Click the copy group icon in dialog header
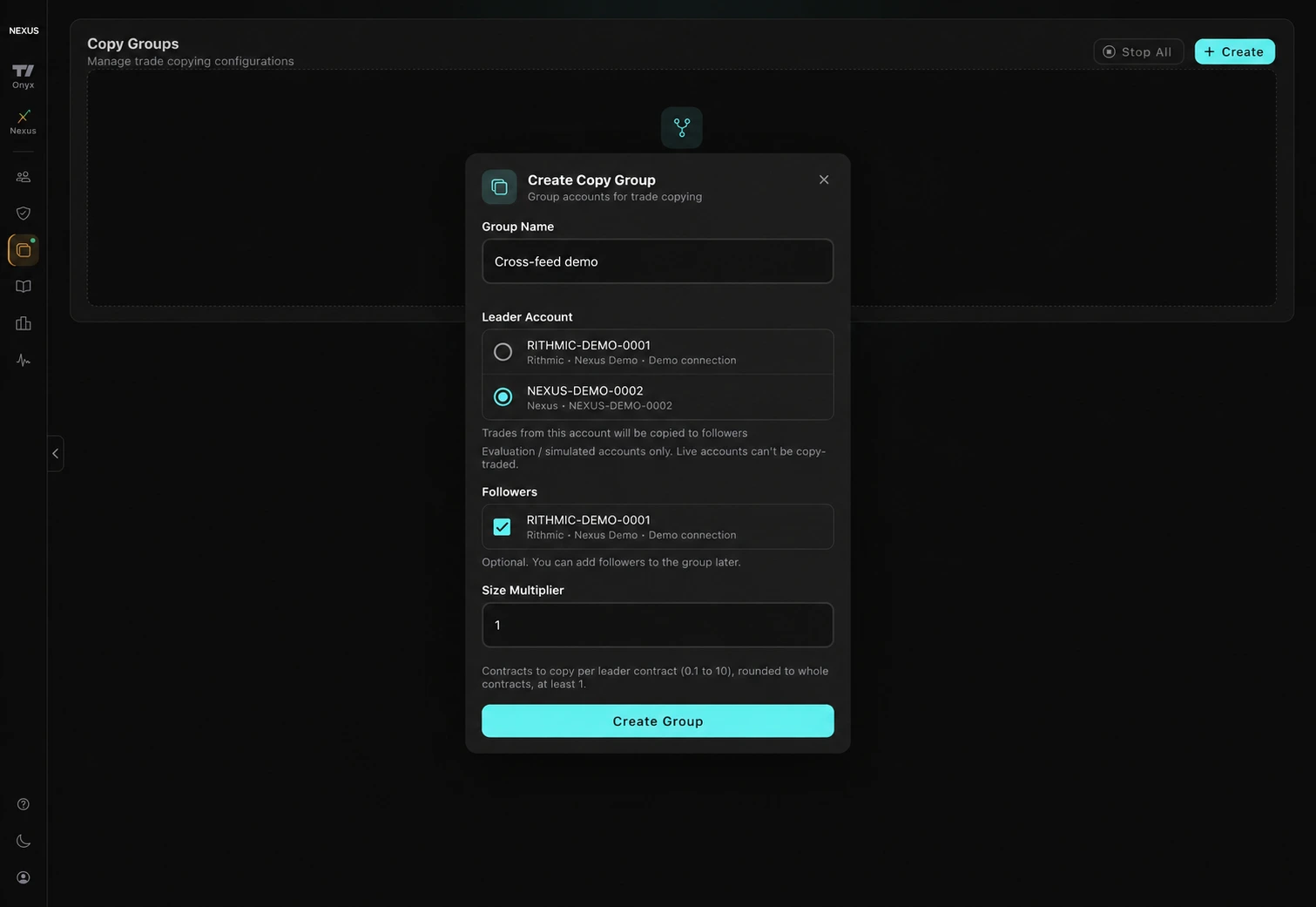Image resolution: width=1316 pixels, height=907 pixels. (x=499, y=187)
